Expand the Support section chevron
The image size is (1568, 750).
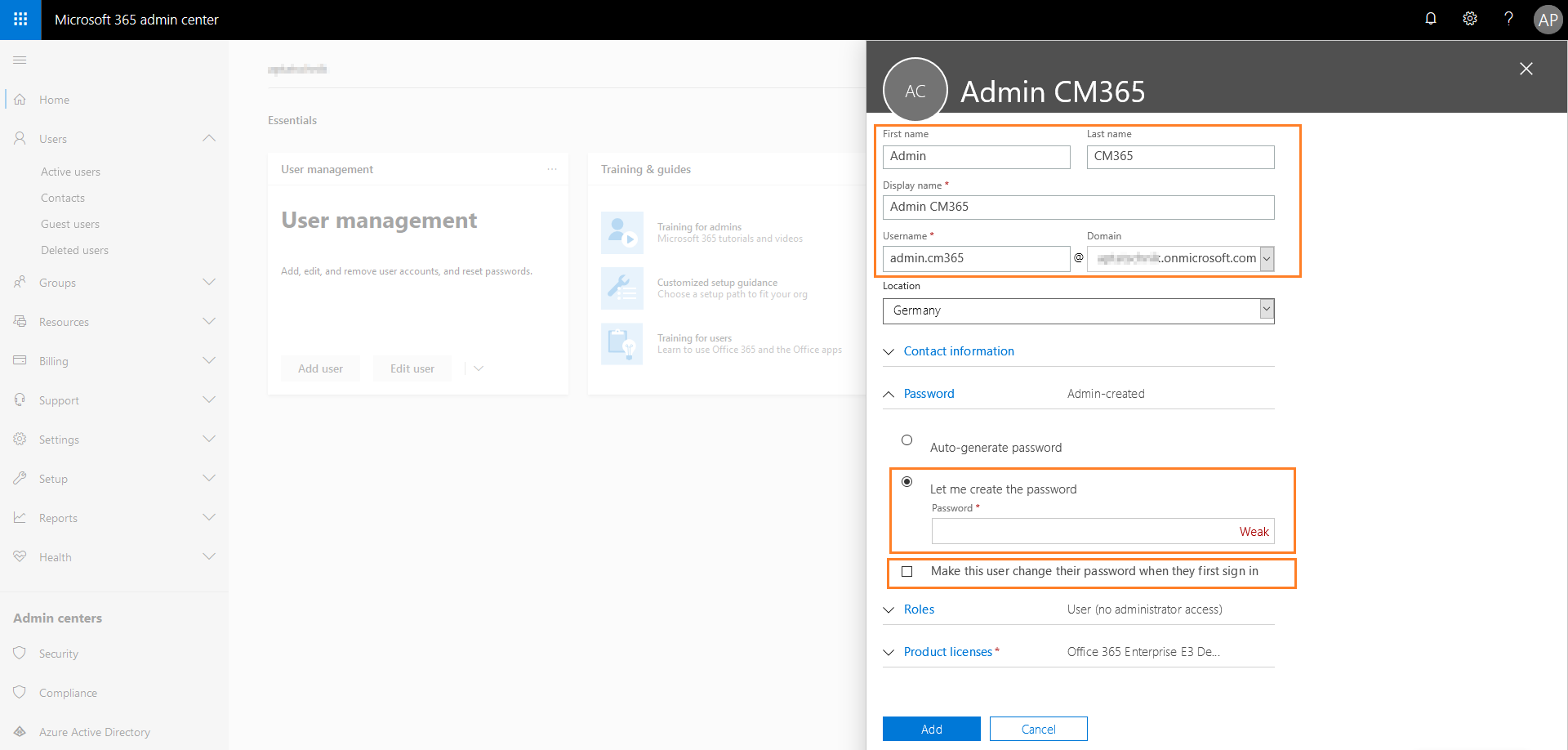tap(209, 400)
